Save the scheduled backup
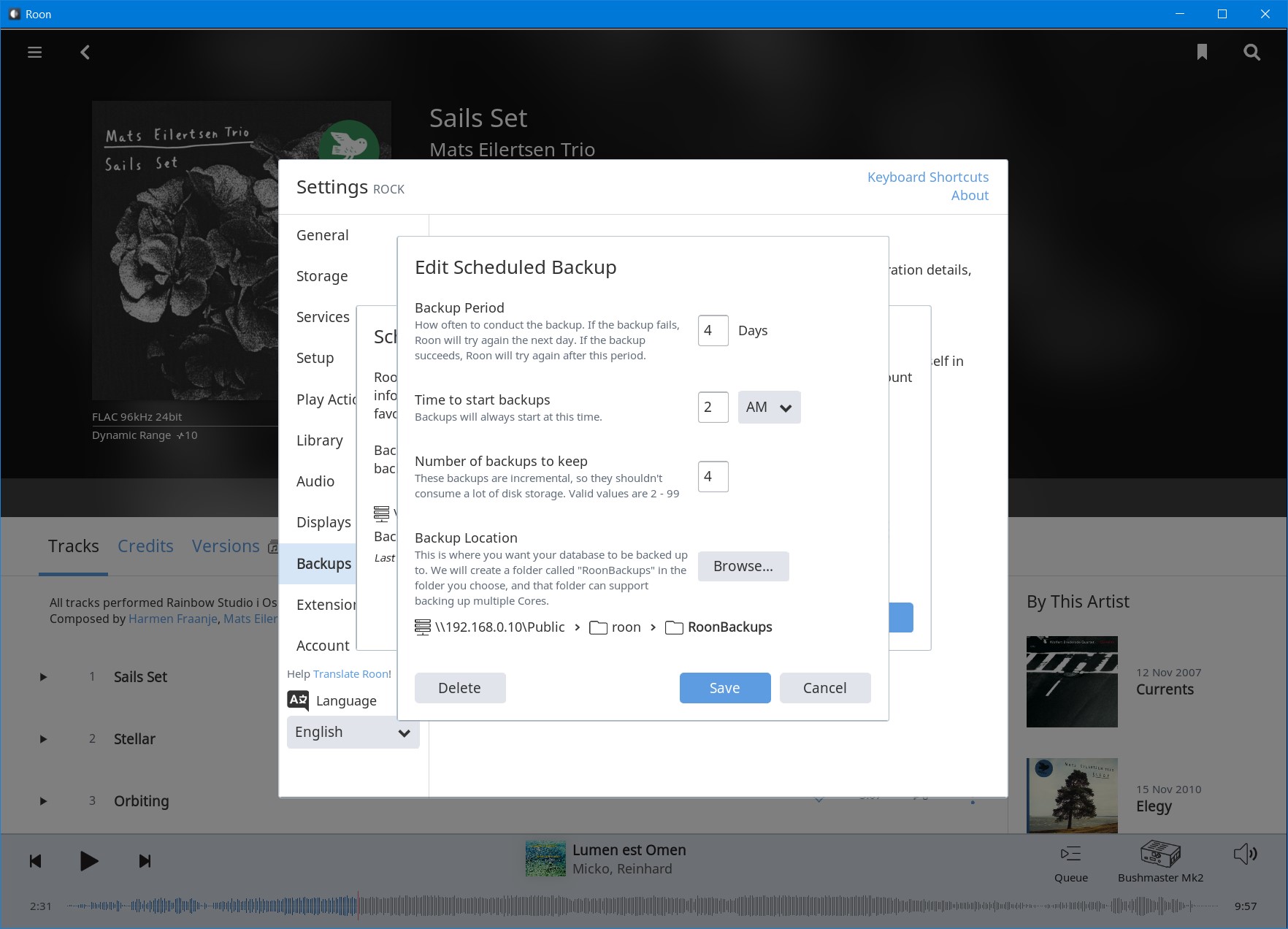The width and height of the screenshot is (1288, 929). [x=724, y=688]
